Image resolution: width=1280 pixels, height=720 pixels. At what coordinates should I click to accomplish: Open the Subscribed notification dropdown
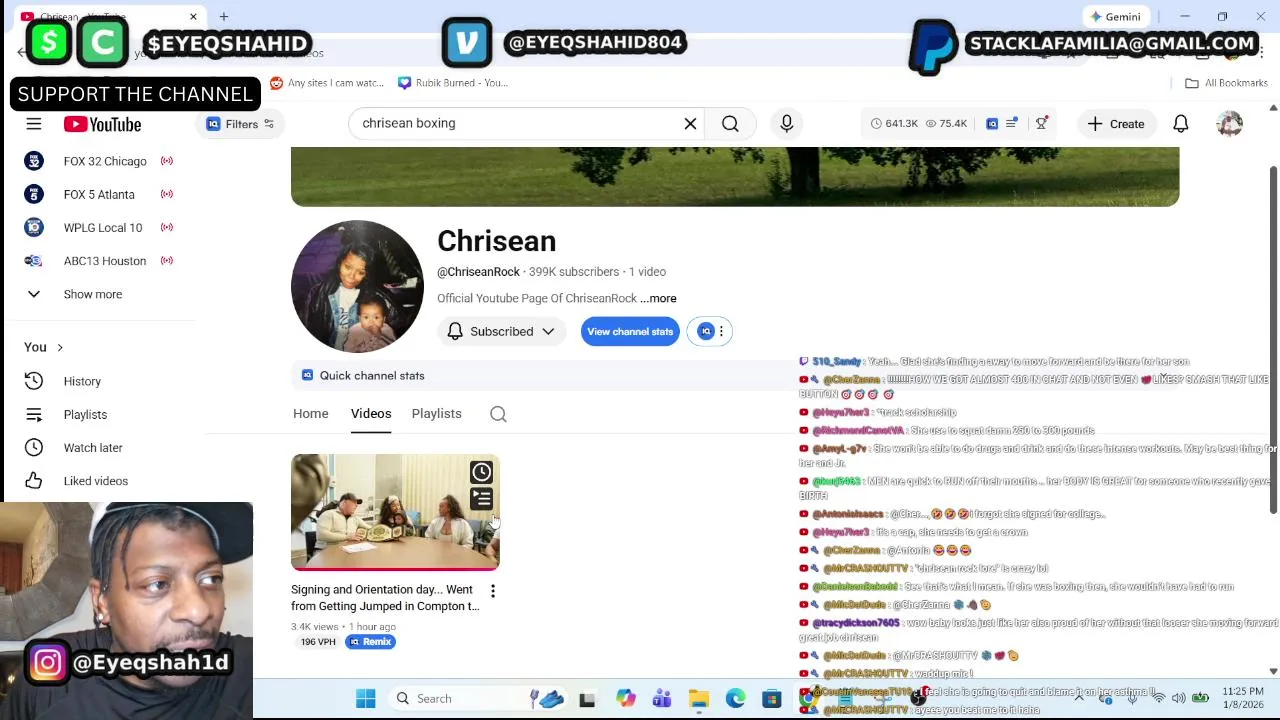501,331
